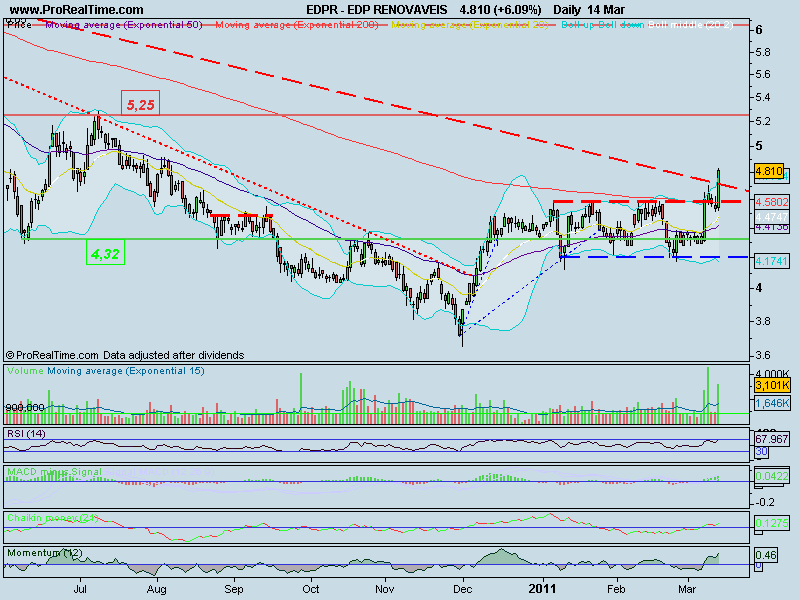The image size is (800, 600).
Task: Click the 4.1741 price axis tag
Action: (x=772, y=261)
